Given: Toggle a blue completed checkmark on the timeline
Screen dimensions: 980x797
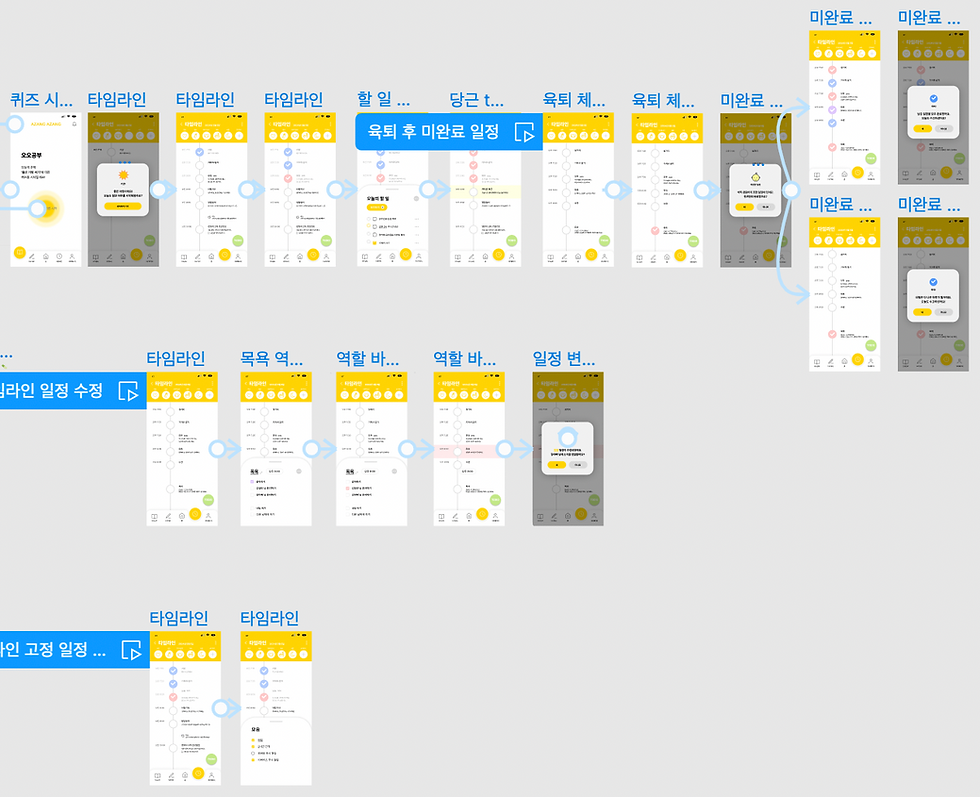Looking at the screenshot, I should coord(198,153).
